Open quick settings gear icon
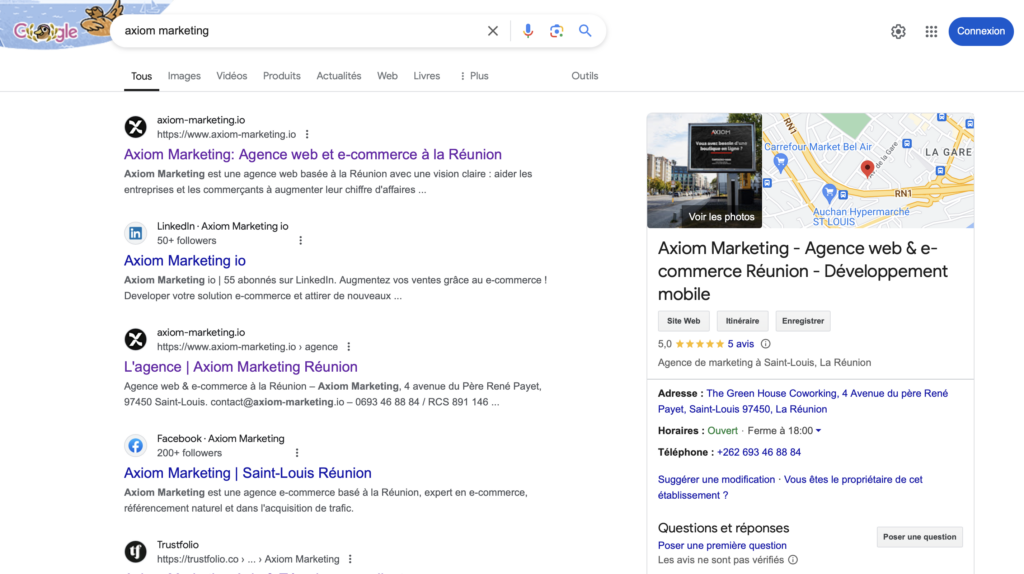 coord(899,31)
